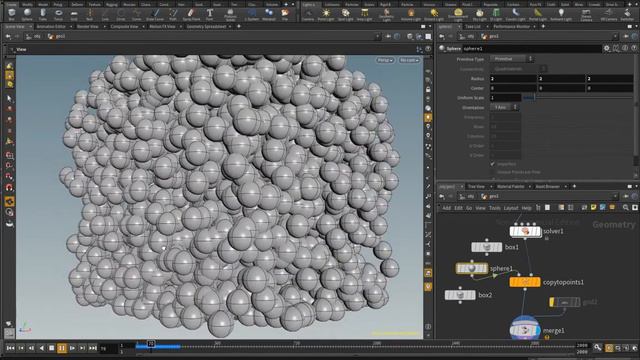Open the Orientation dropdown
Screen dimensions: 640x360
point(504,107)
